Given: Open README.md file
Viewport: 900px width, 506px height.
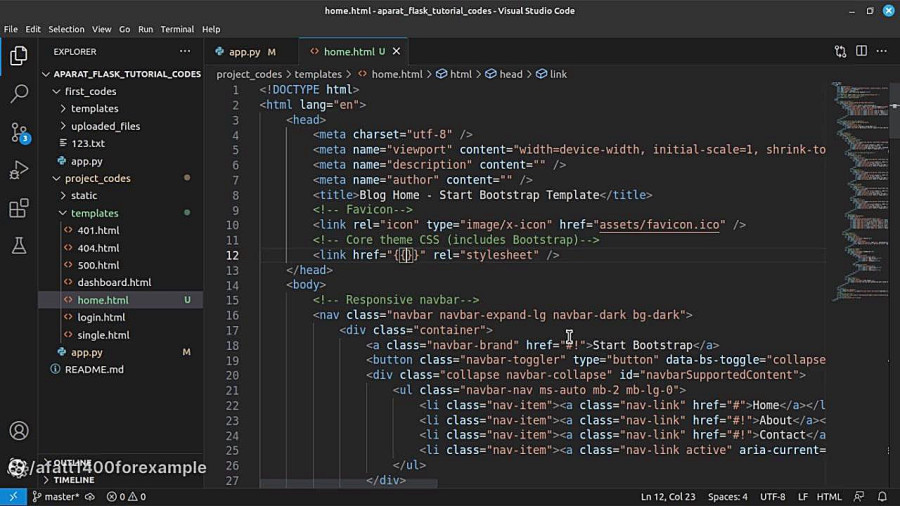Looking at the screenshot, I should (x=94, y=369).
